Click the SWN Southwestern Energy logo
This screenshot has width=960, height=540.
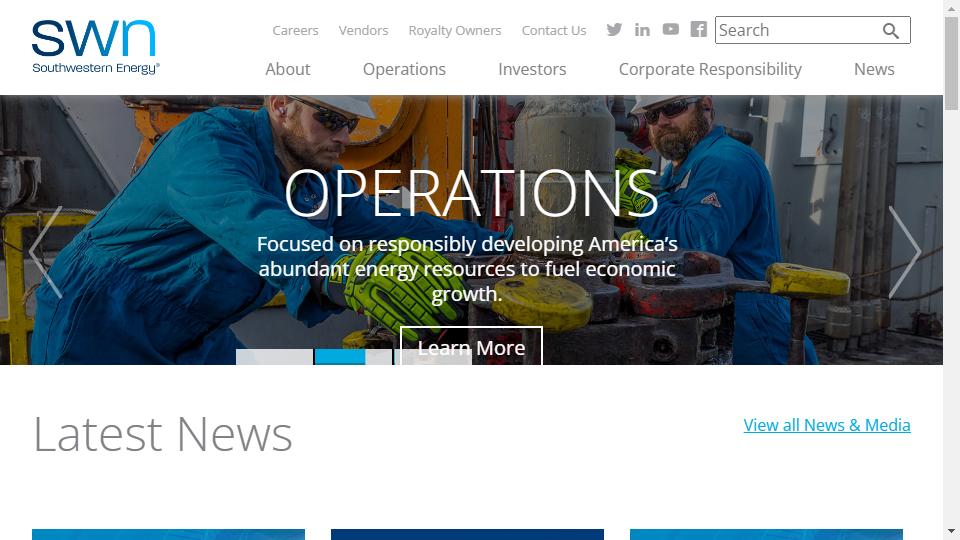pos(96,47)
